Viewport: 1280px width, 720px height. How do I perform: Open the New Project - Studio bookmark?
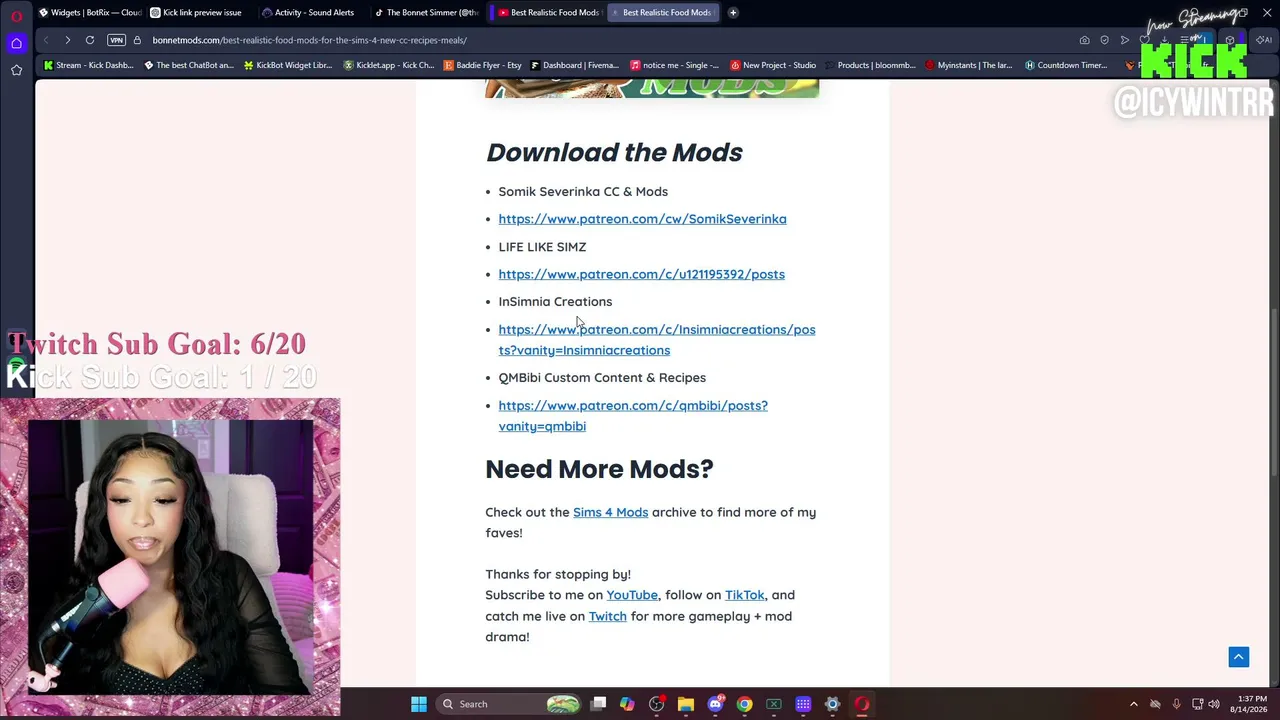(x=773, y=65)
